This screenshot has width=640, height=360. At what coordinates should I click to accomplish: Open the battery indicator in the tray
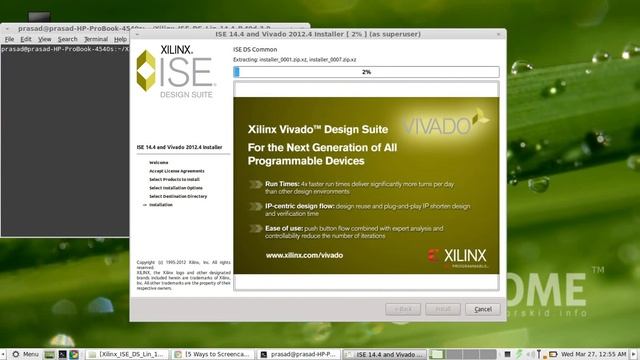click(552, 354)
